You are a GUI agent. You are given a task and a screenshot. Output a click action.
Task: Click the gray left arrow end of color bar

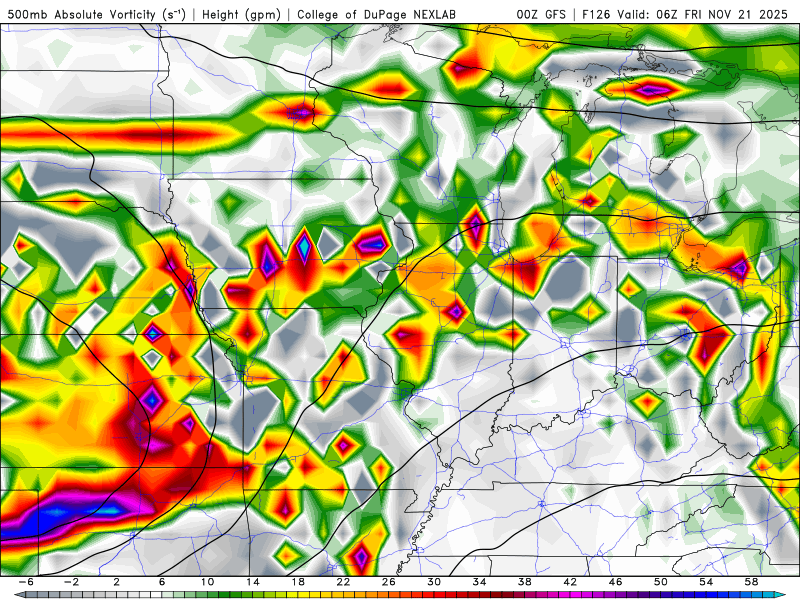(x=18, y=595)
